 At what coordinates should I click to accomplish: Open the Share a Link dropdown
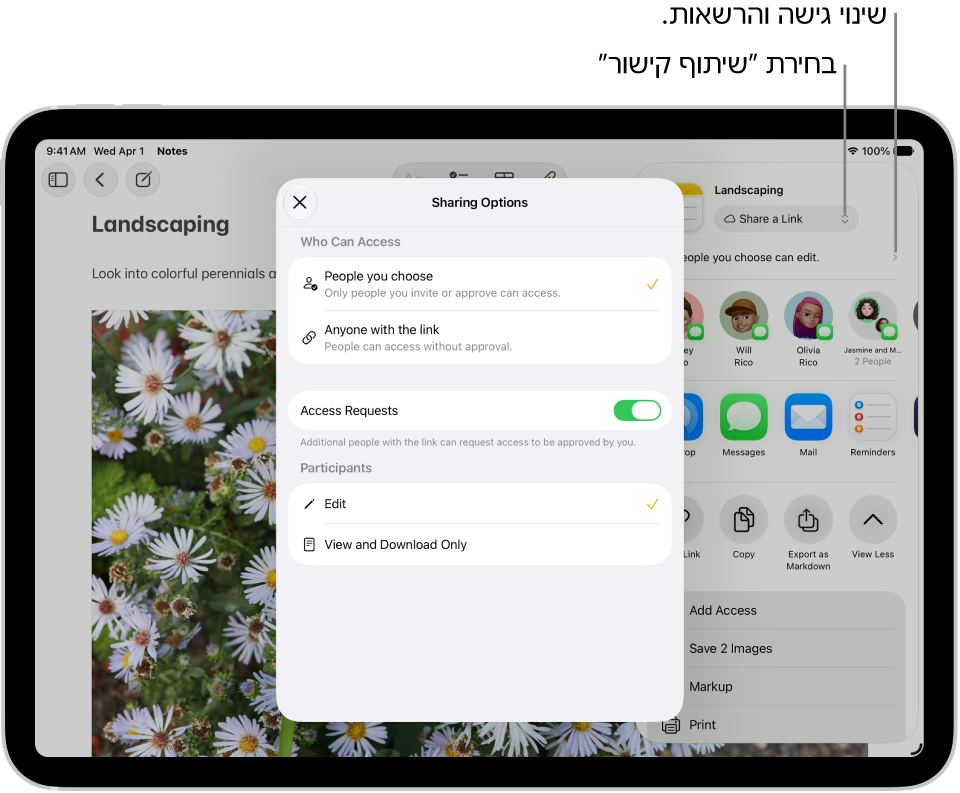point(786,219)
